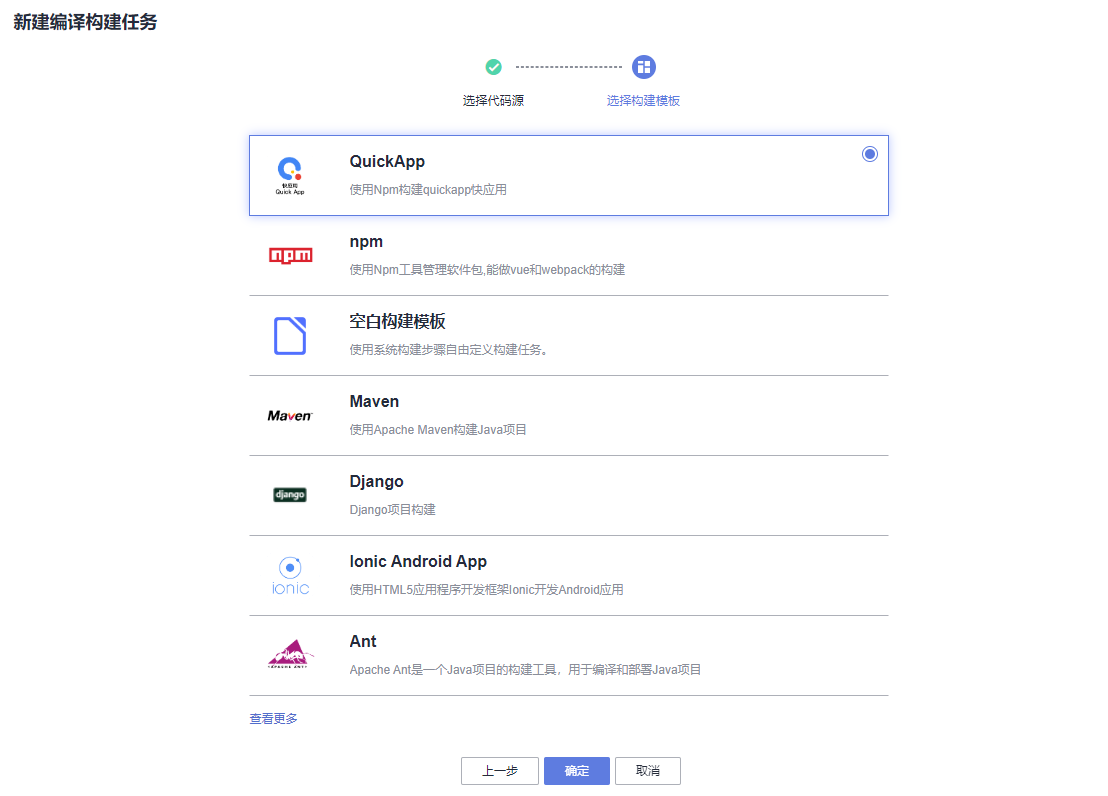This screenshot has width=1108, height=796.
Task: Select the Ant template description text
Action: coord(525,669)
